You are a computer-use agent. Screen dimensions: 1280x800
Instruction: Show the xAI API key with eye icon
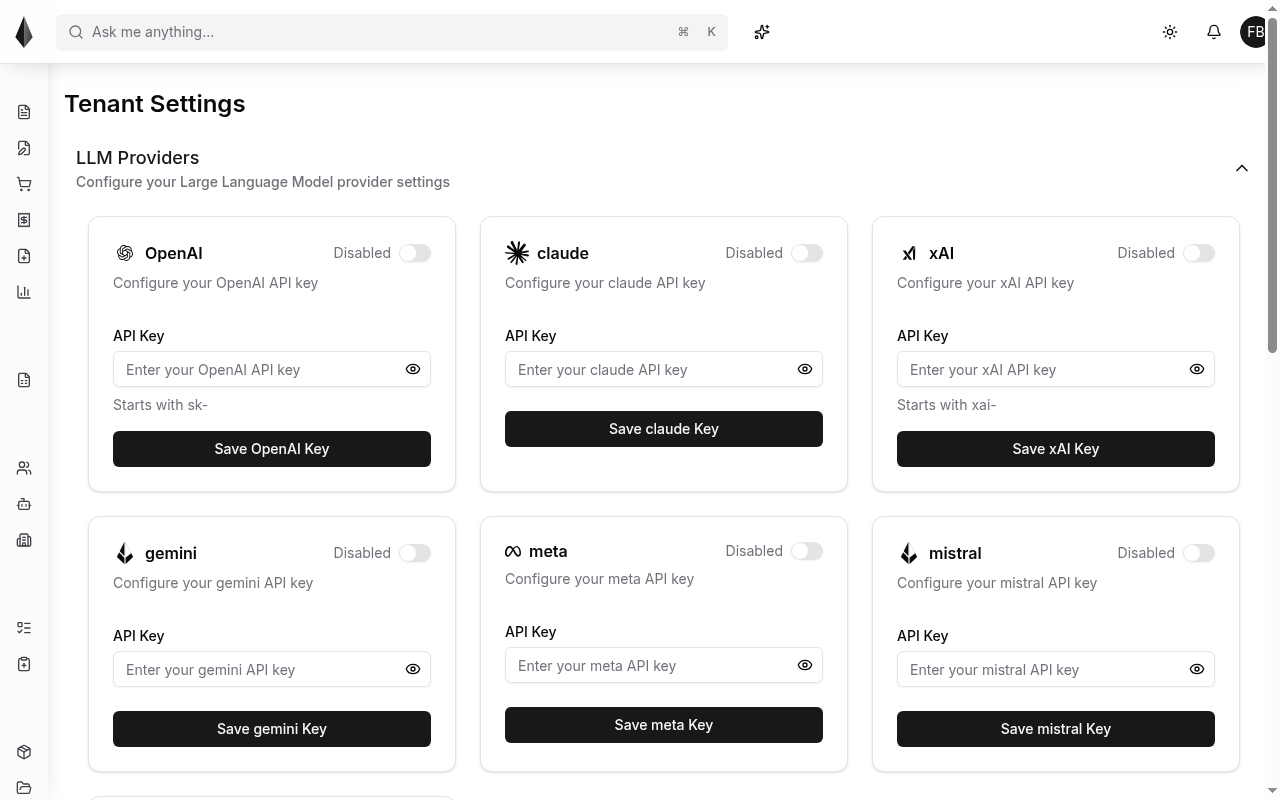pyautogui.click(x=1197, y=369)
